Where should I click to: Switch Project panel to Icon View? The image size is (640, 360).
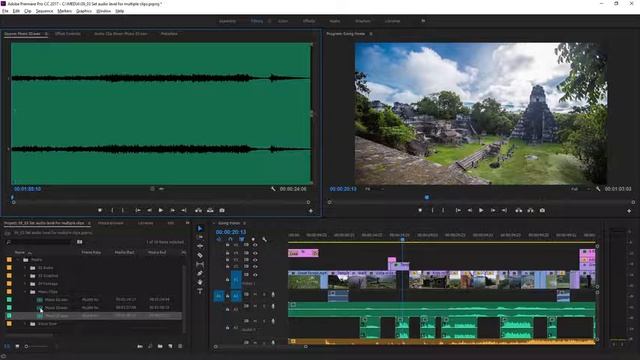coord(17,346)
